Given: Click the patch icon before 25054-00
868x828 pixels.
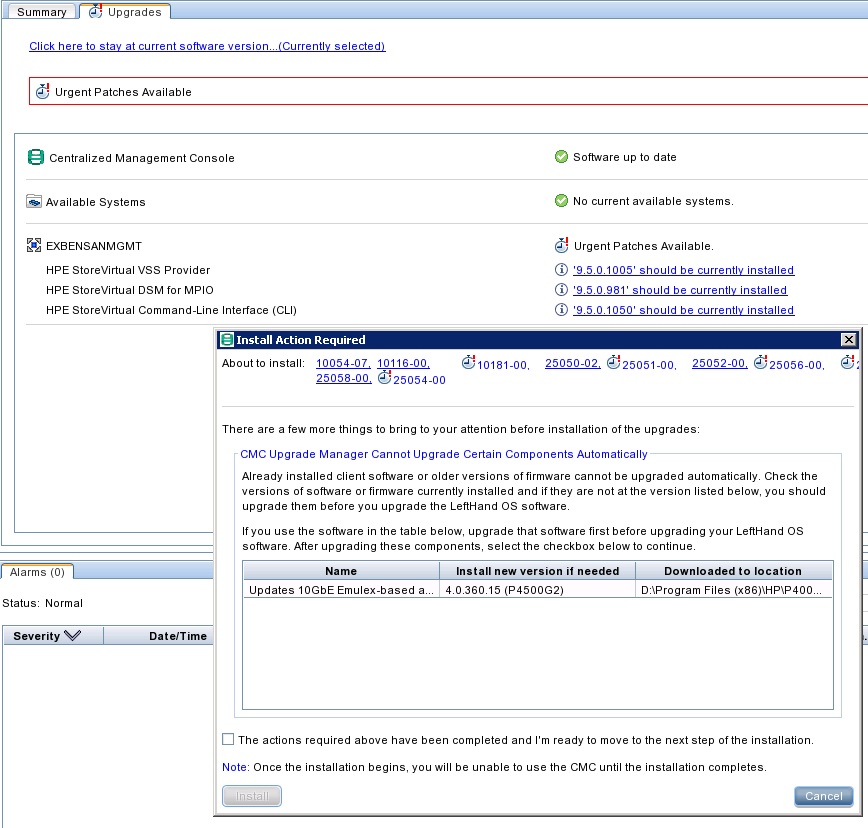Looking at the screenshot, I should (385, 377).
